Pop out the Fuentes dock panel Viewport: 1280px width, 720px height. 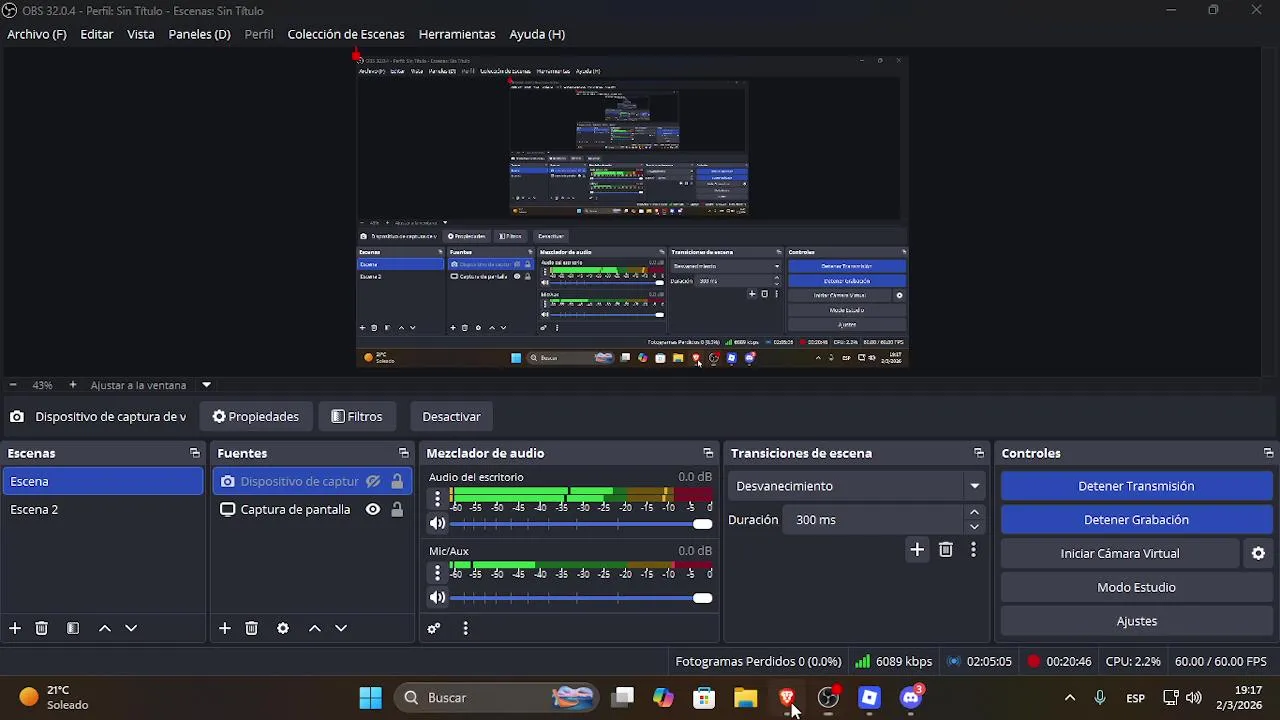pyautogui.click(x=404, y=453)
